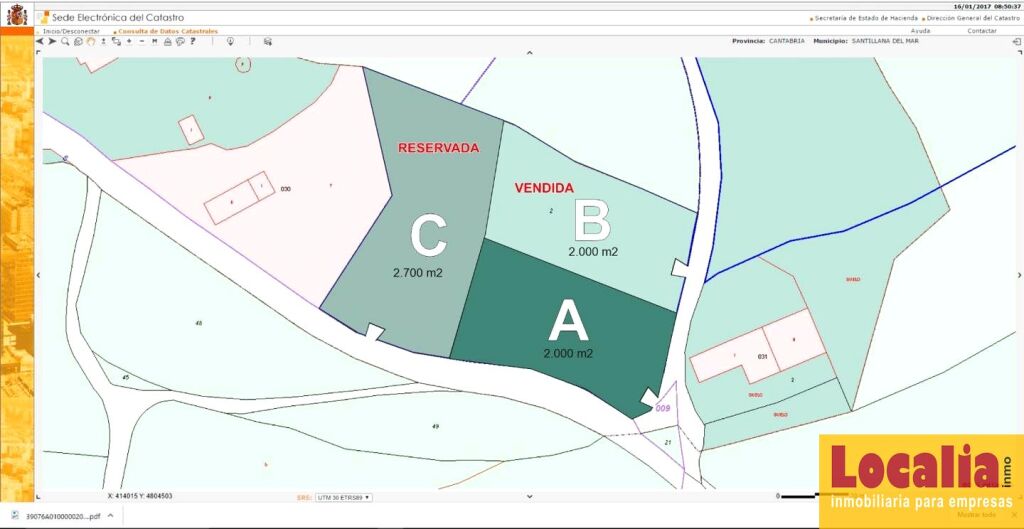This screenshot has width=1024, height=529.
Task: Click the back arrow navigation icon
Action: [40, 42]
